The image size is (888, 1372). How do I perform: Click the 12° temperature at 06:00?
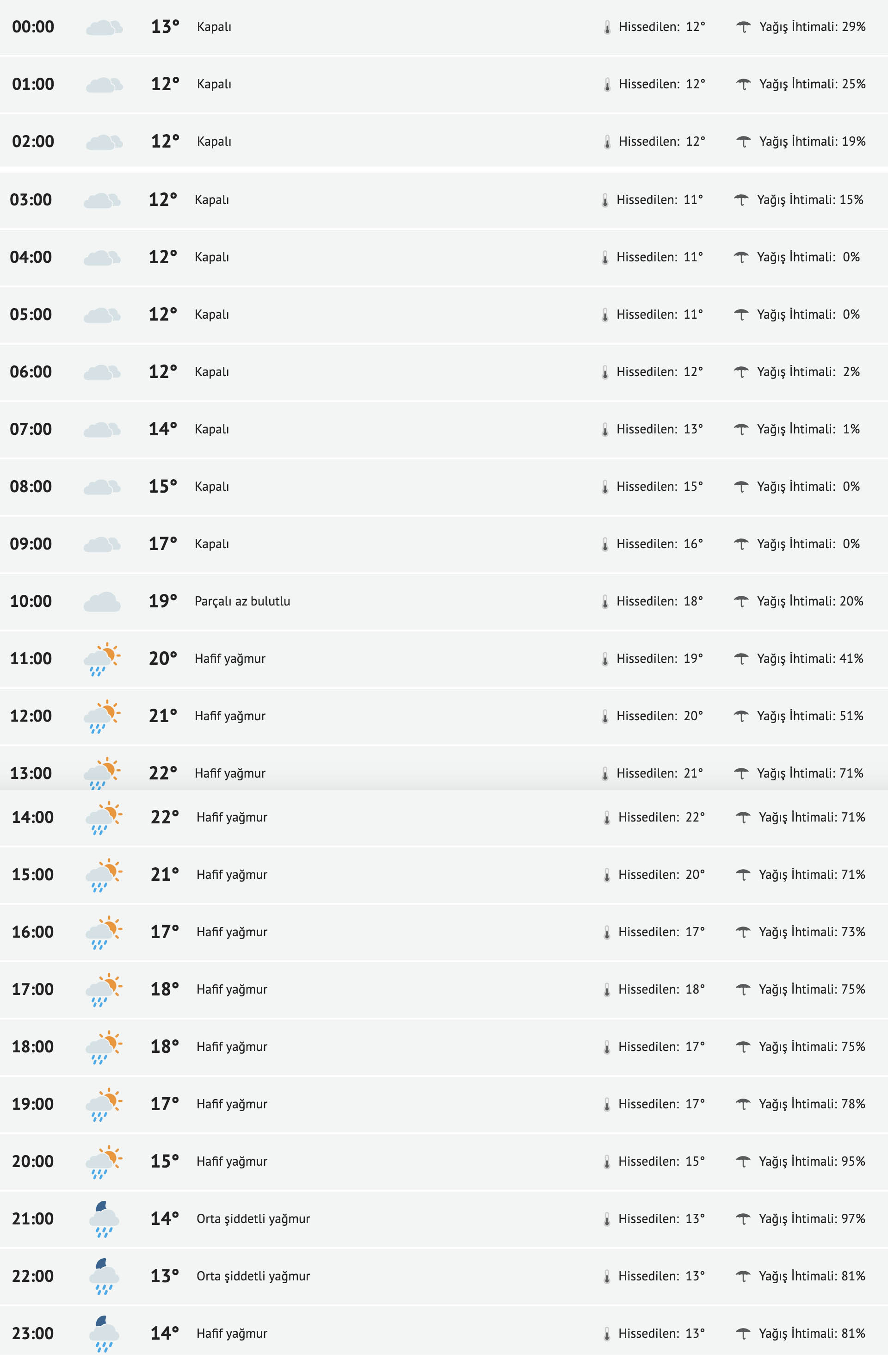tap(163, 372)
